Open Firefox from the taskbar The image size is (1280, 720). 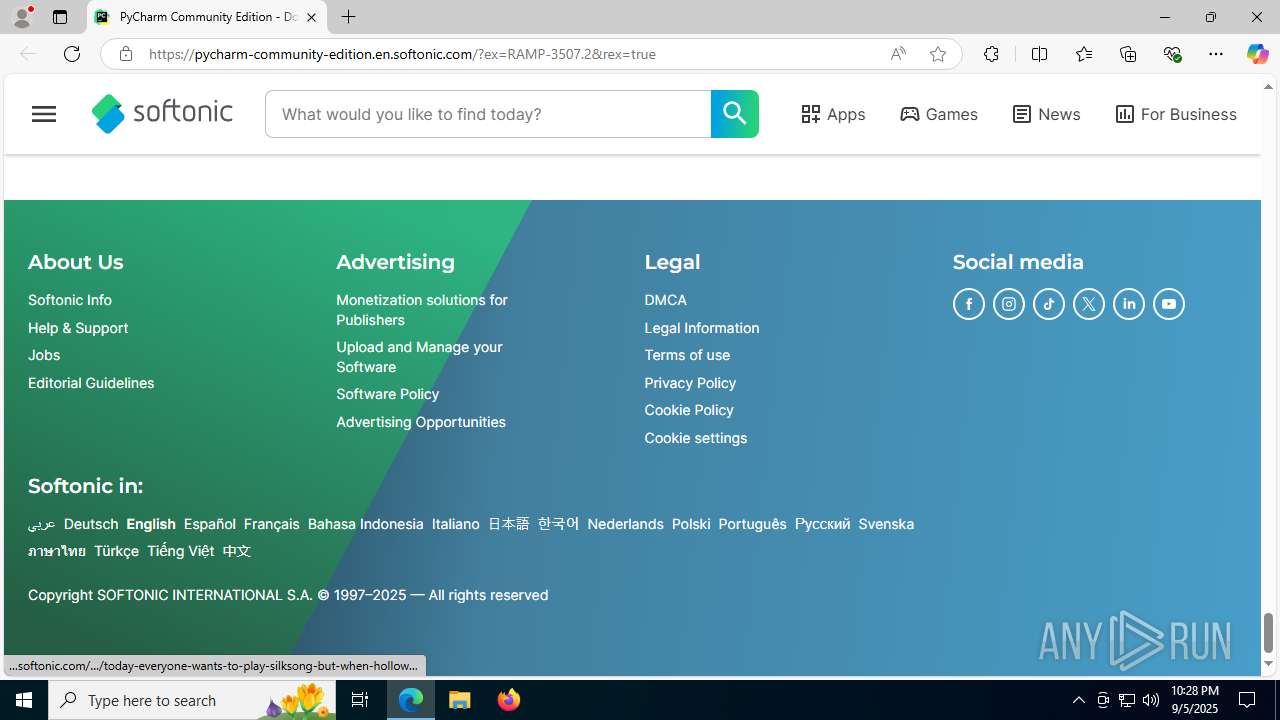tap(509, 700)
